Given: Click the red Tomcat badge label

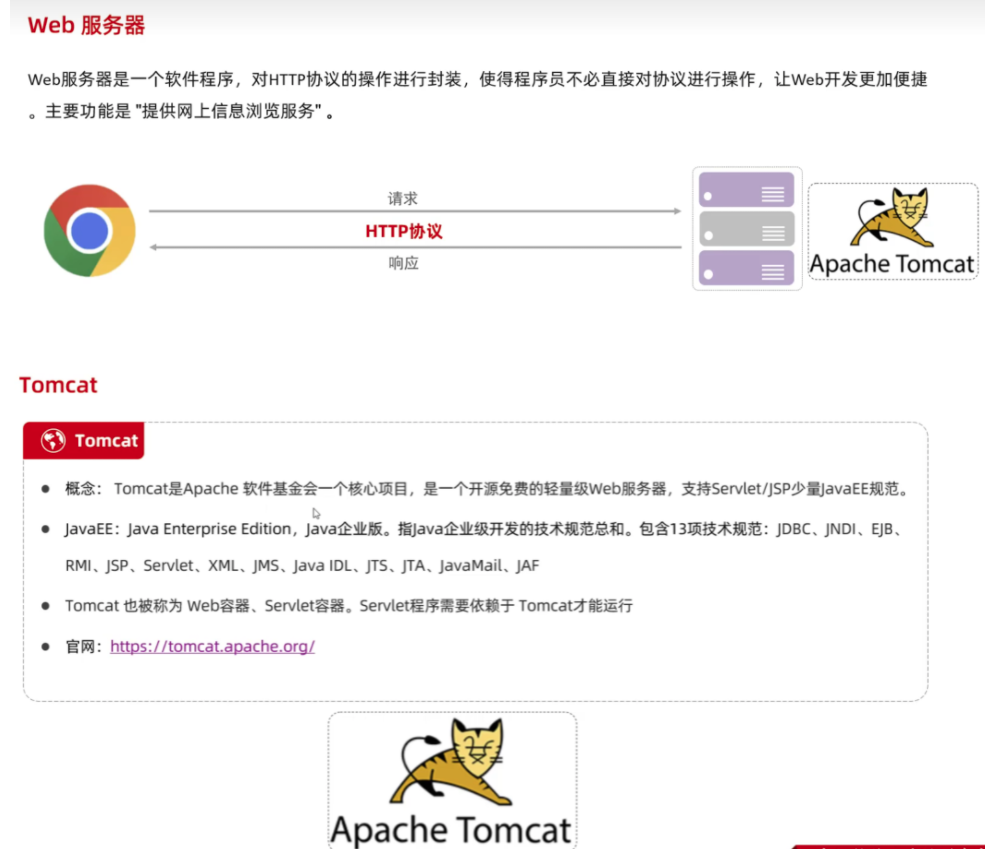Looking at the screenshot, I should click(x=83, y=441).
